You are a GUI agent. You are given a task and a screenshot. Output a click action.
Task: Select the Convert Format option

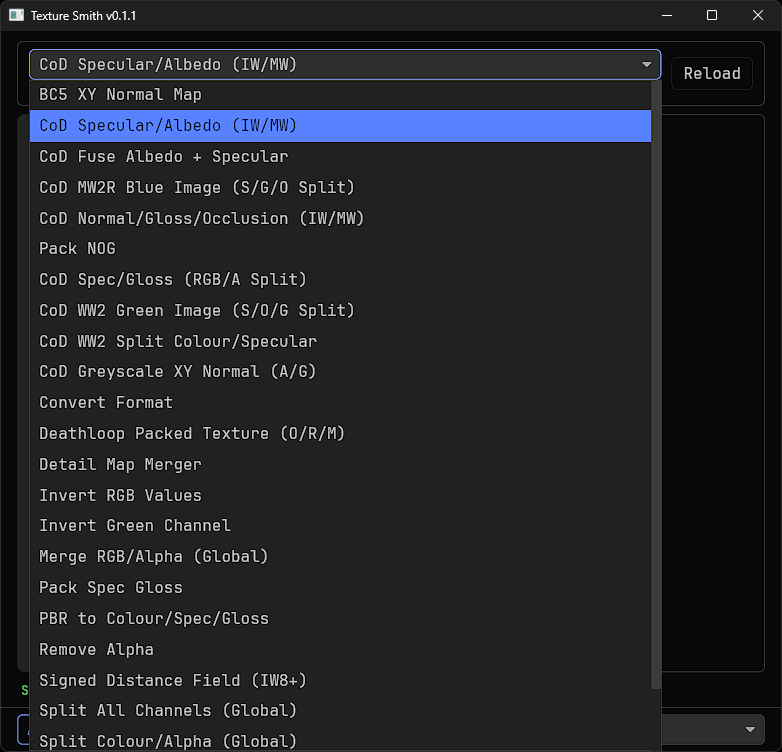pyautogui.click(x=341, y=403)
